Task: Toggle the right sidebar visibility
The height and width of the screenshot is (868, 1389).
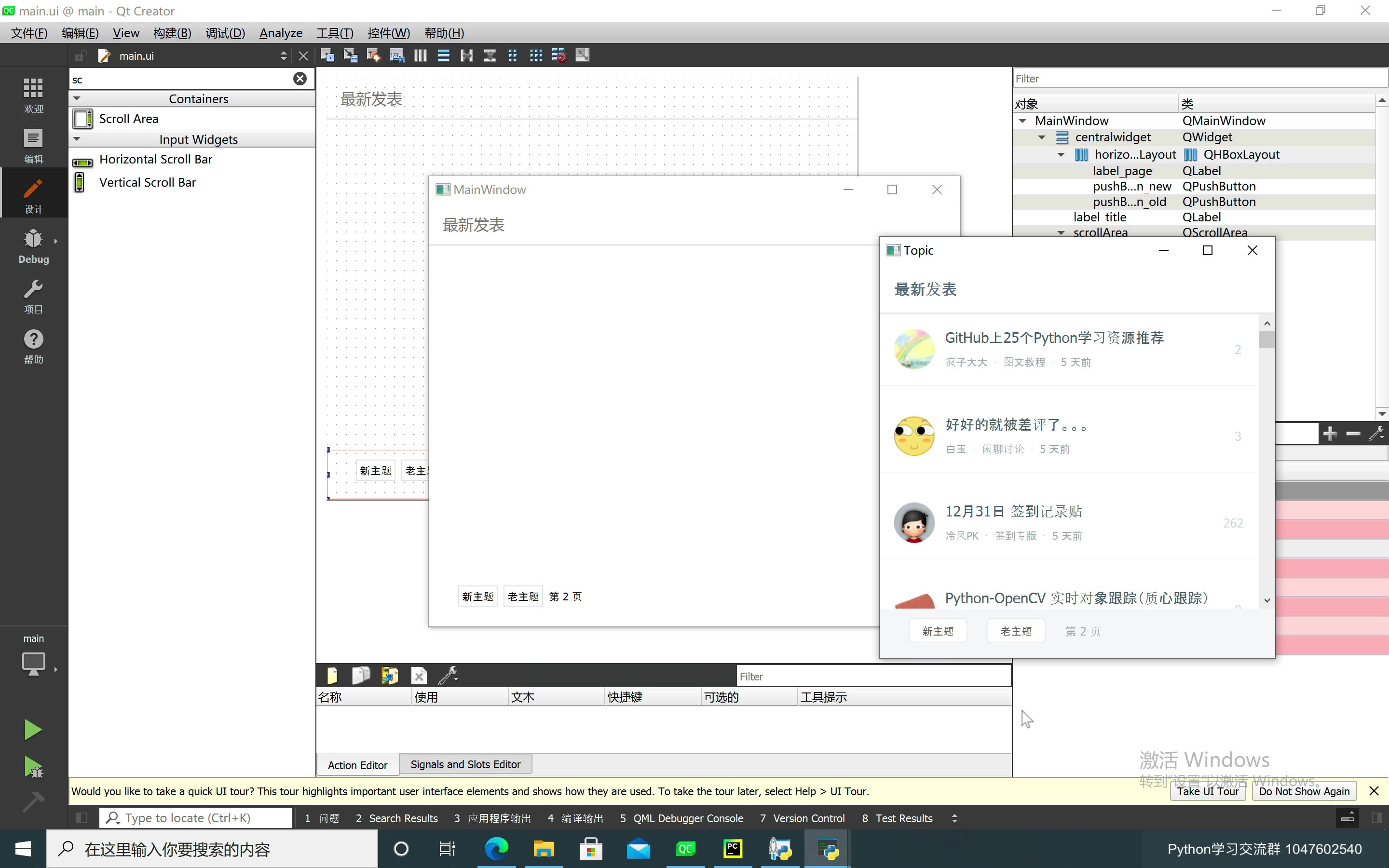Action: (x=1376, y=818)
